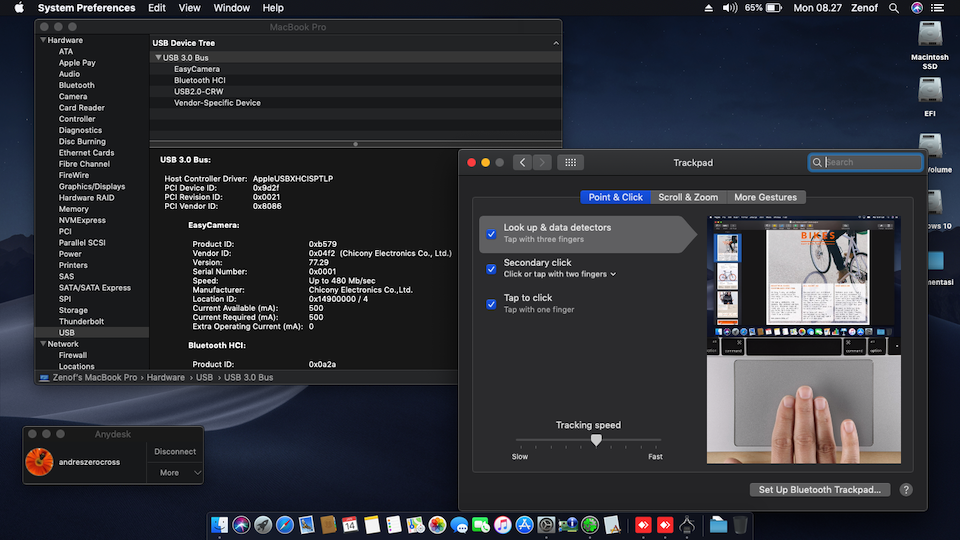Select EasyCamera in USB device tree
Viewport: 960px width, 540px height.
pyautogui.click(x=197, y=69)
